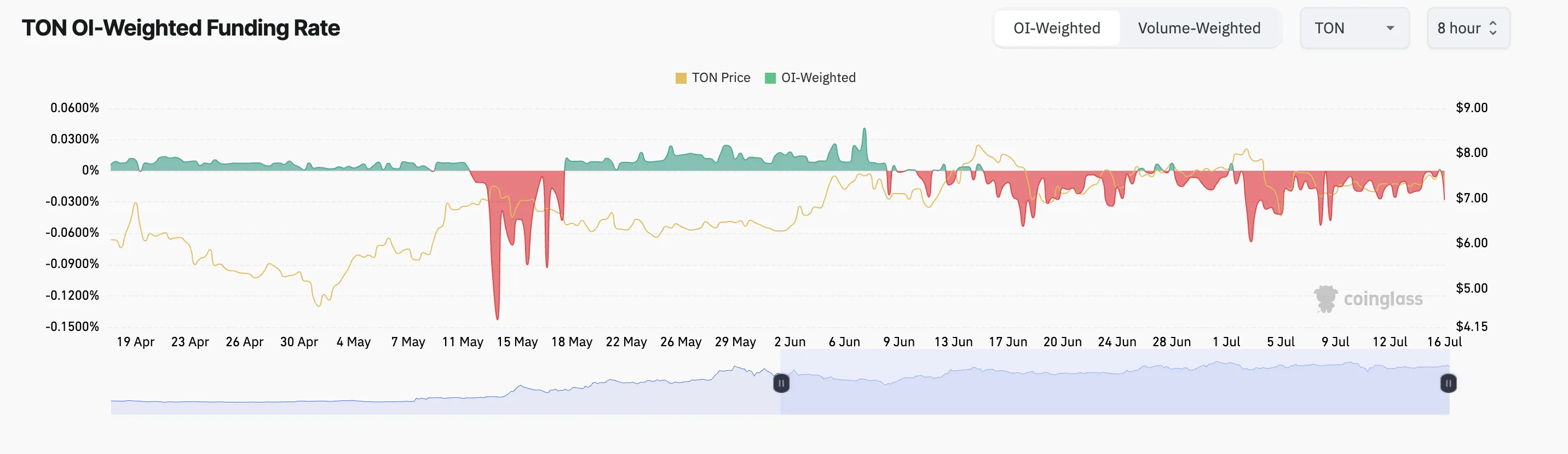Viewport: 1568px width, 454px height.
Task: Toggle TON Price yellow legend swatch
Action: [x=681, y=78]
